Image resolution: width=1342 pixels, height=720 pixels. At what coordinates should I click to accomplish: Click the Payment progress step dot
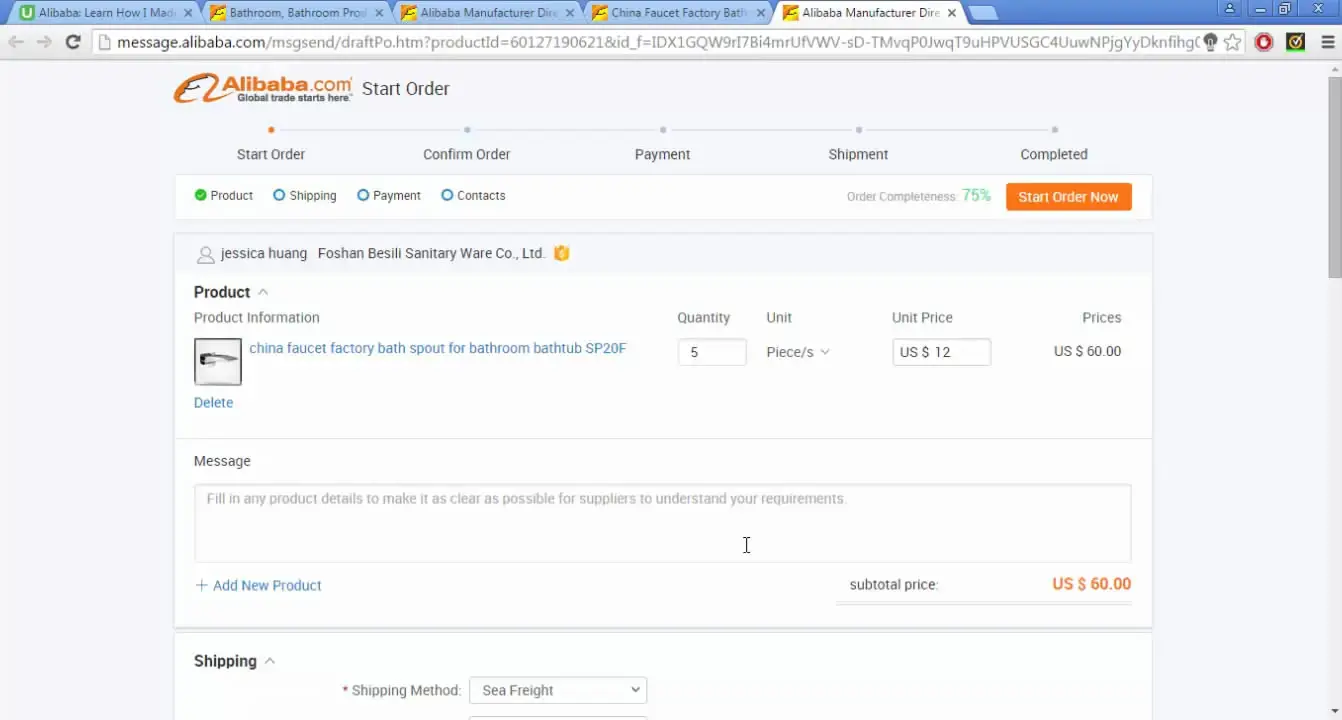[663, 129]
